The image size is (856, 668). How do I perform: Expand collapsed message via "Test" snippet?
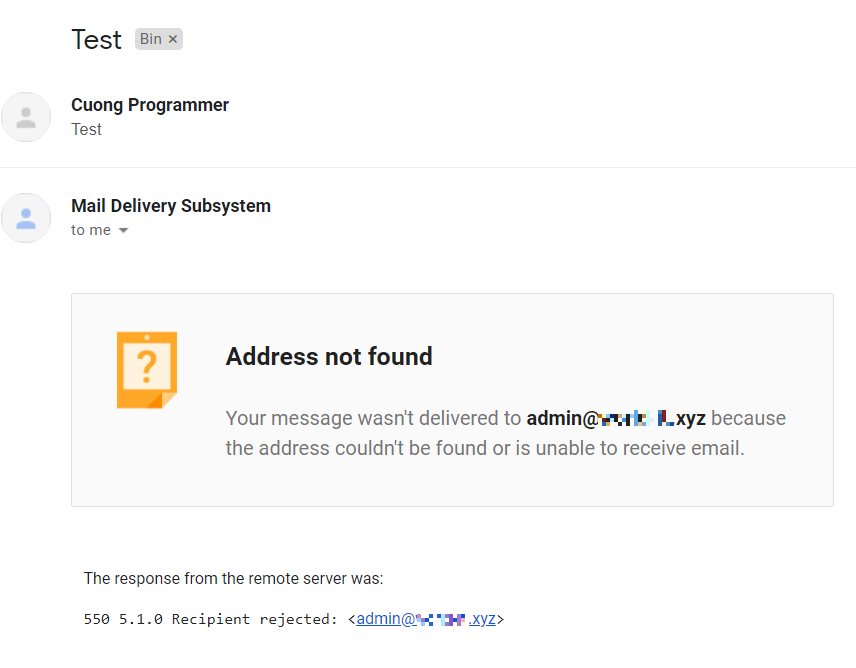coord(87,129)
